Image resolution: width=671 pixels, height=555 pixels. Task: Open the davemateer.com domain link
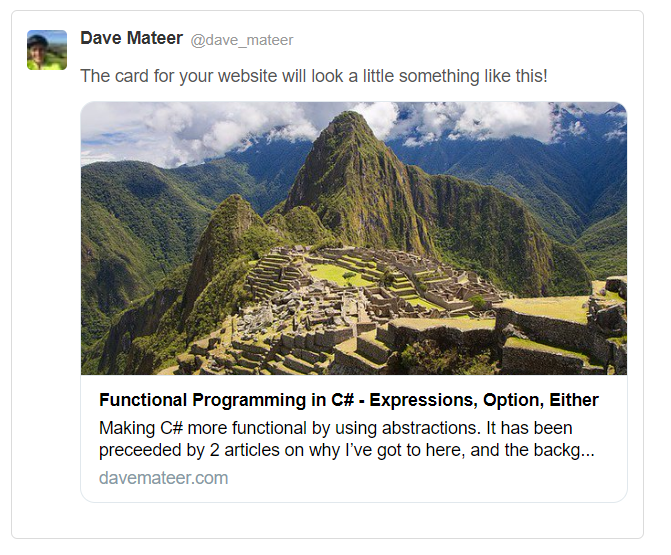163,478
